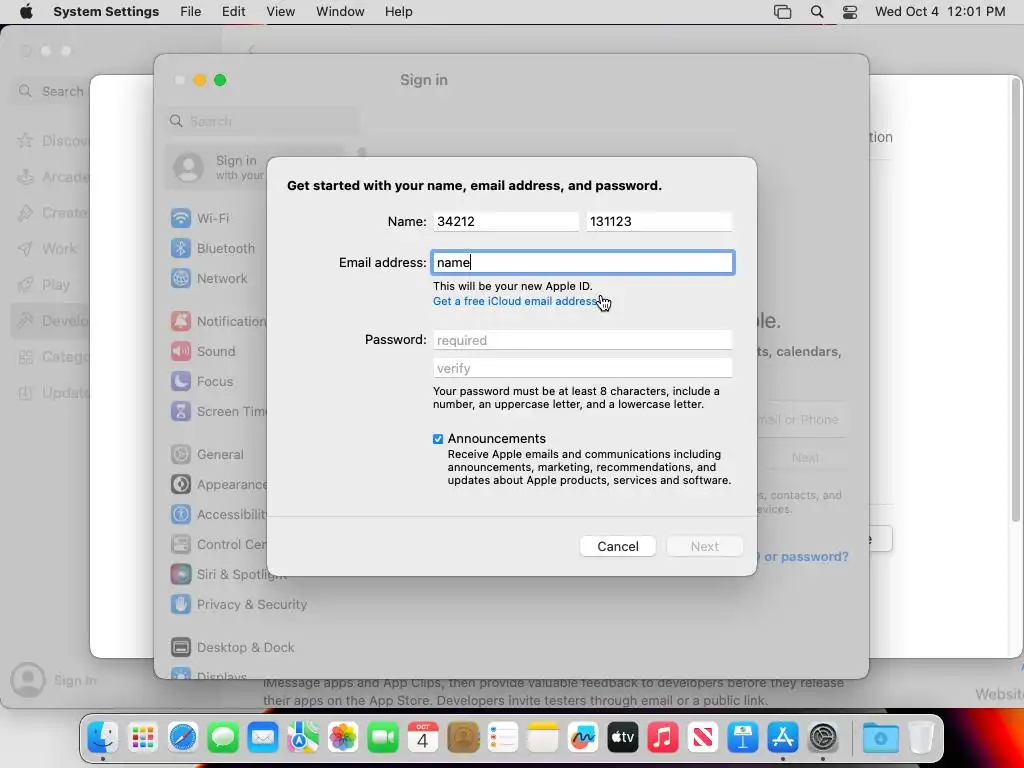The width and height of the screenshot is (1024, 768).
Task: Click the verify password field
Action: [583, 368]
